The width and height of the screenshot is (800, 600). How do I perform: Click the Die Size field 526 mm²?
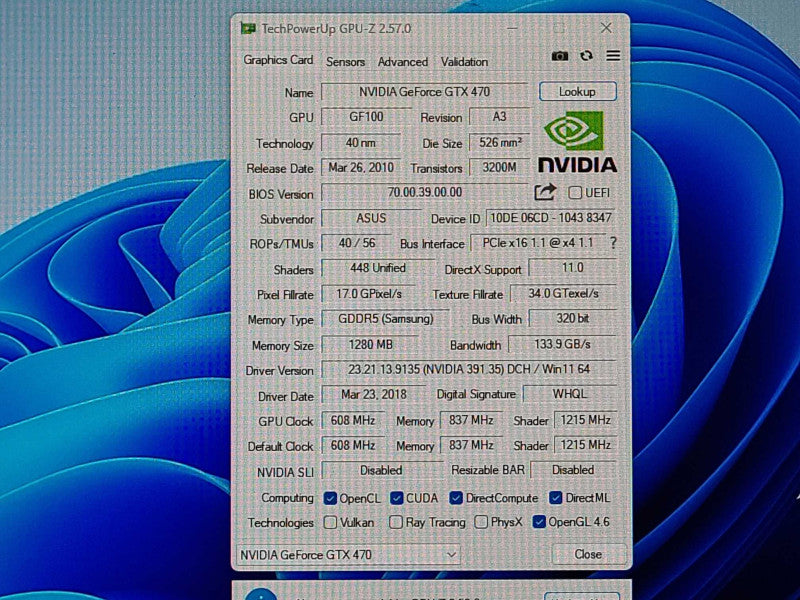pos(499,142)
